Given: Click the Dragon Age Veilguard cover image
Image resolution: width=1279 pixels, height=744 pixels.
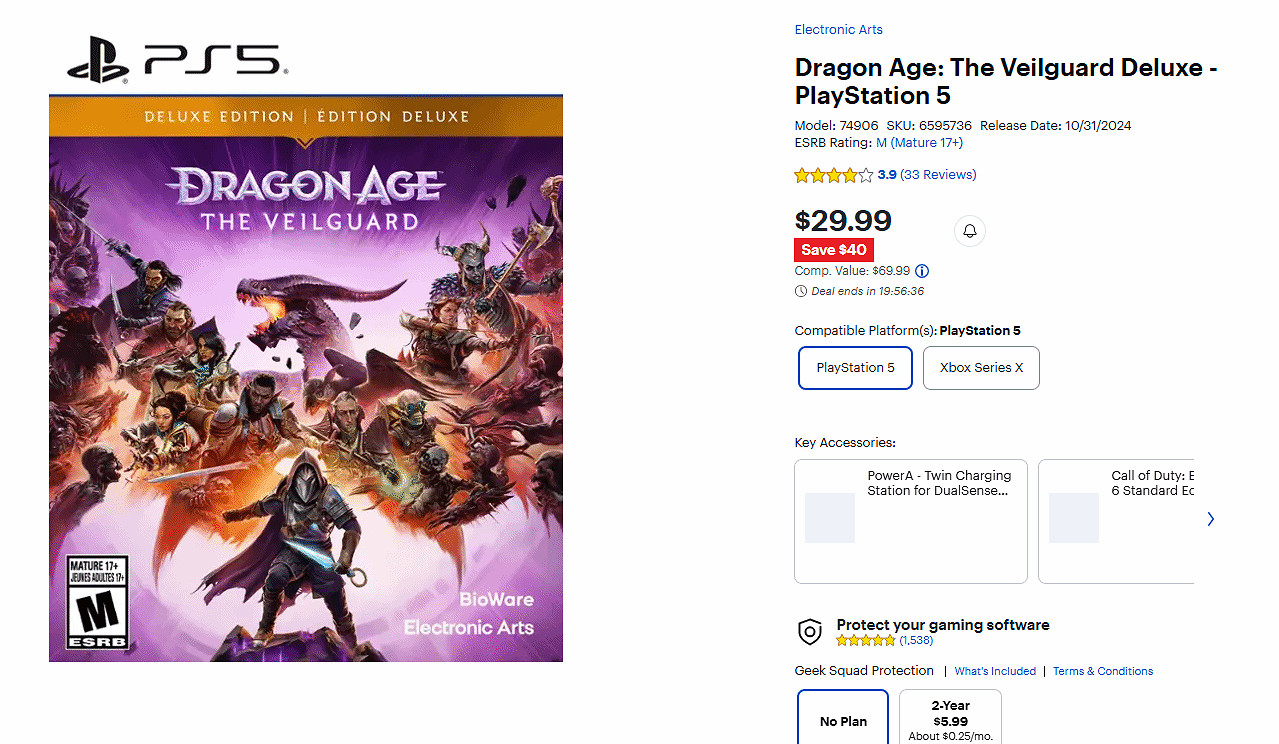Looking at the screenshot, I should click(306, 378).
